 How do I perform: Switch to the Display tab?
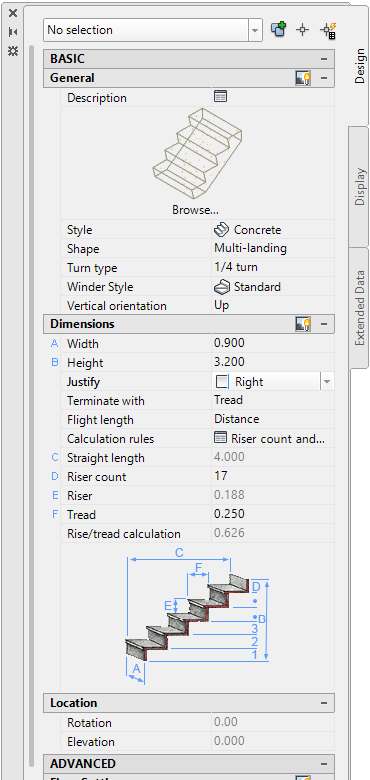pos(359,187)
